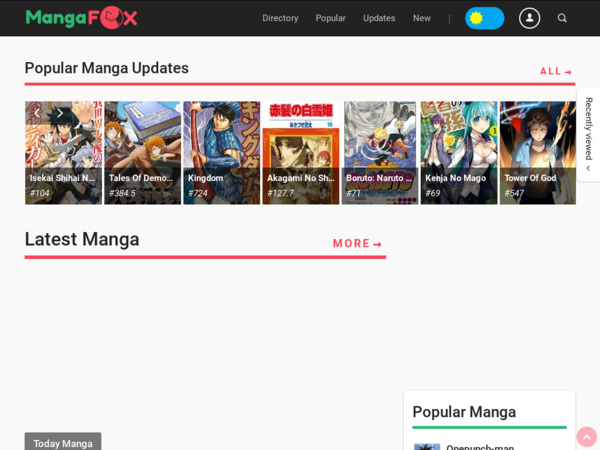
Task: Go to the Updates page
Action: point(379,18)
